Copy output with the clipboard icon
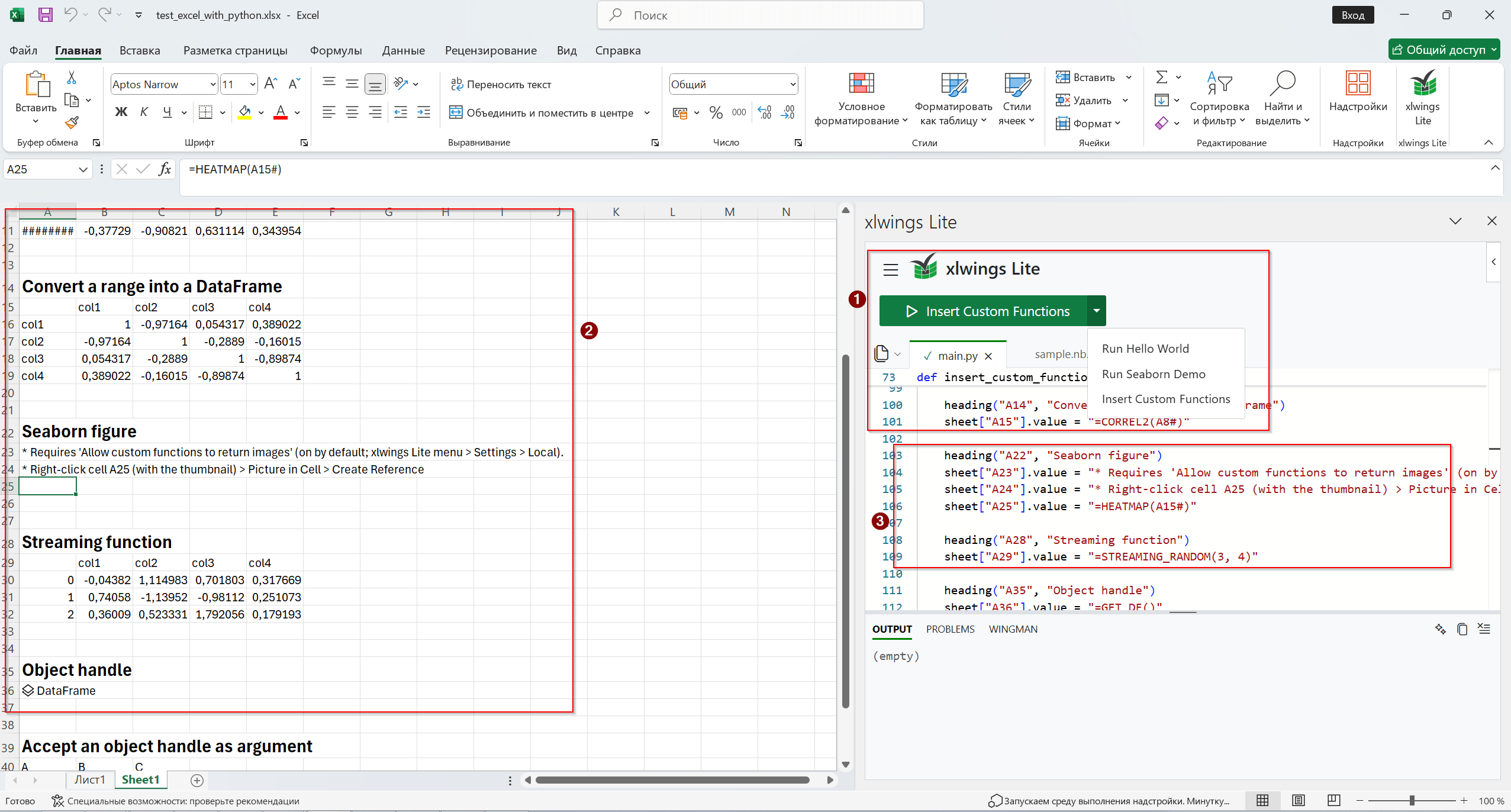 pos(1462,629)
